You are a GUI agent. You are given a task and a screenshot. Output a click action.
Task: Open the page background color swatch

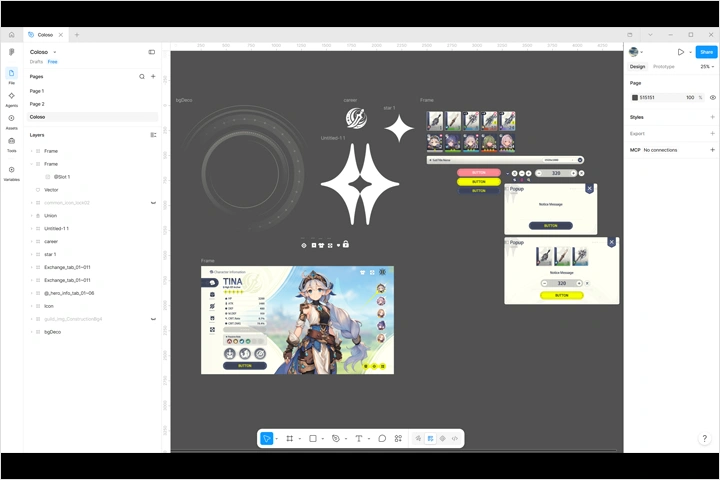click(635, 97)
